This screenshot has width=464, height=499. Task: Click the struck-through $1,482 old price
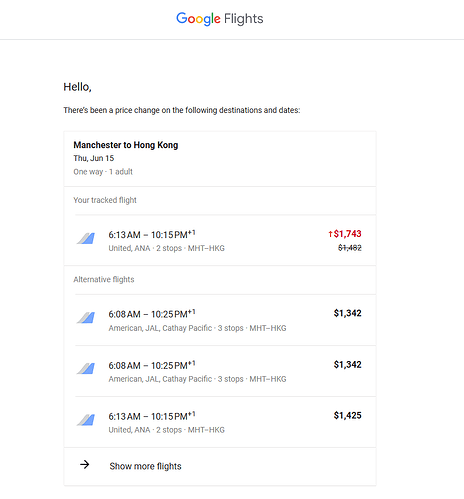[350, 248]
